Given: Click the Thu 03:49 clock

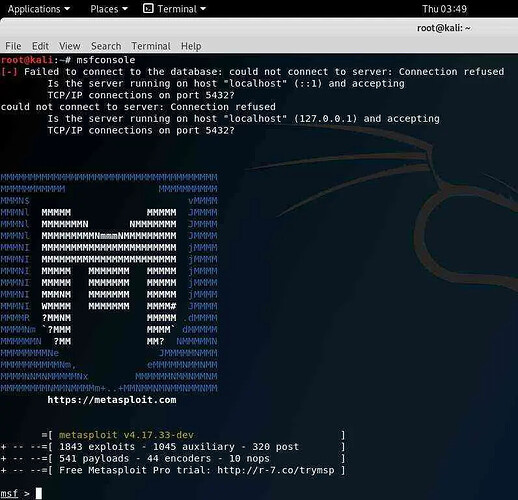Looking at the screenshot, I should 444,9.
